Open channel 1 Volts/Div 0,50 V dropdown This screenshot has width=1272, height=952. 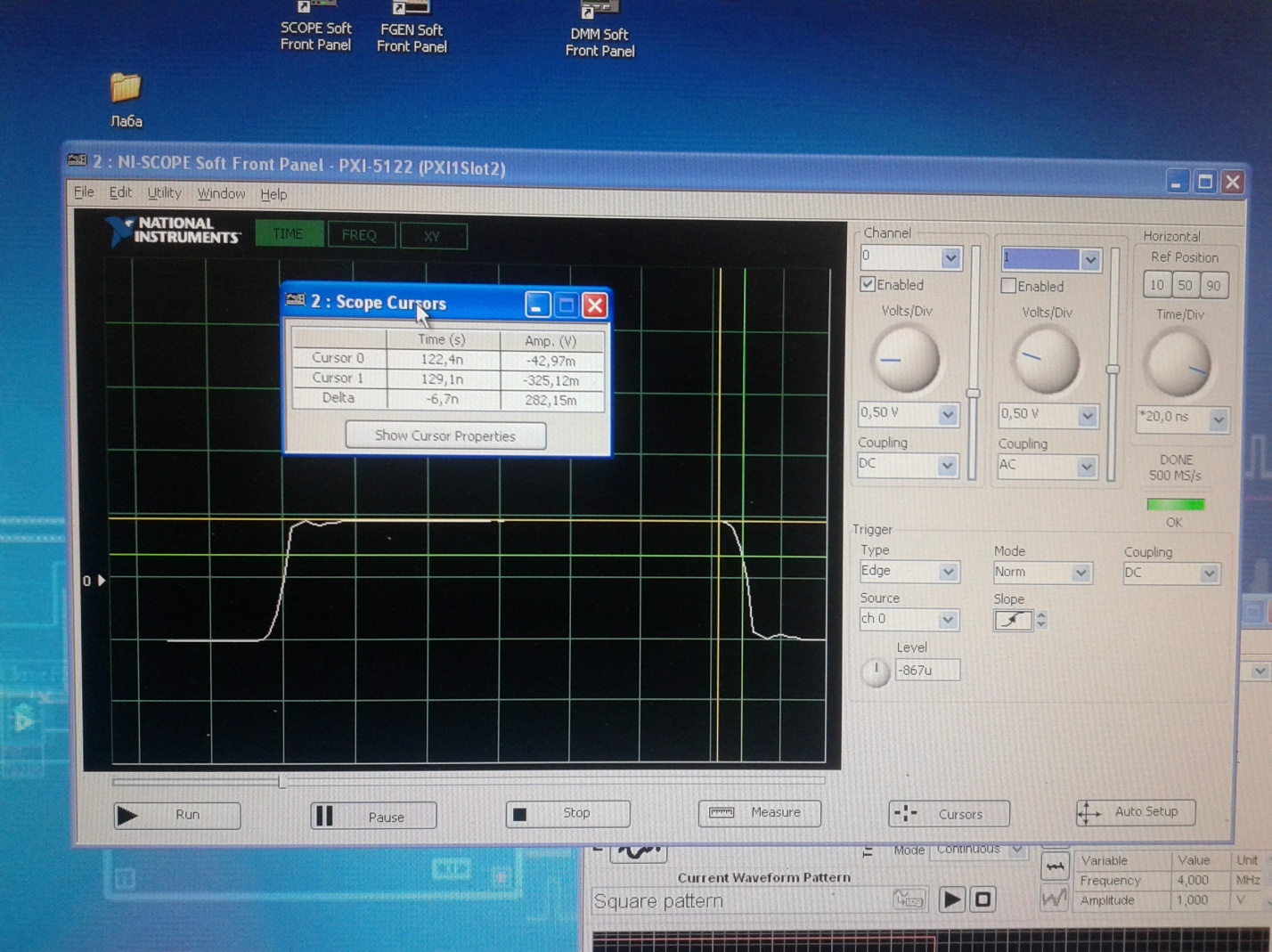tap(1088, 416)
